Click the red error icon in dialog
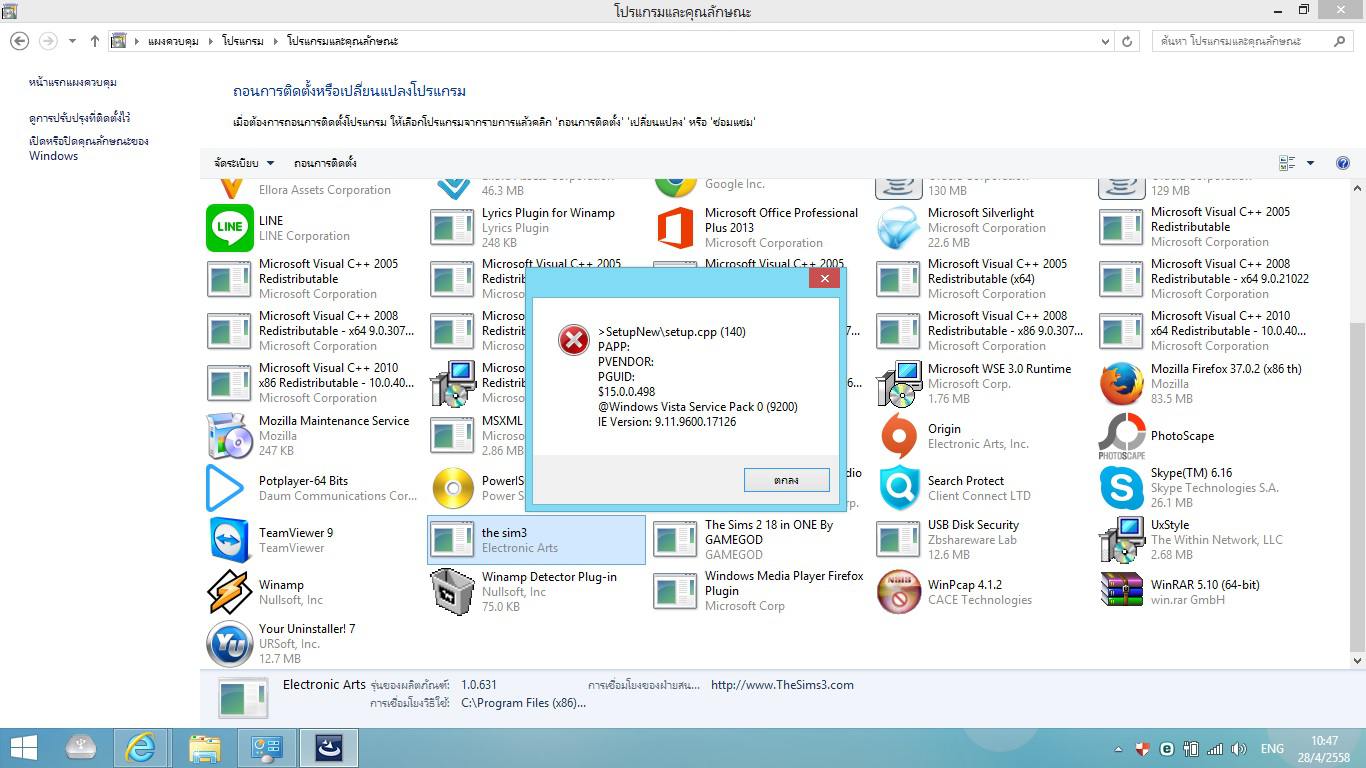This screenshot has height=768, width=1366. coord(574,341)
